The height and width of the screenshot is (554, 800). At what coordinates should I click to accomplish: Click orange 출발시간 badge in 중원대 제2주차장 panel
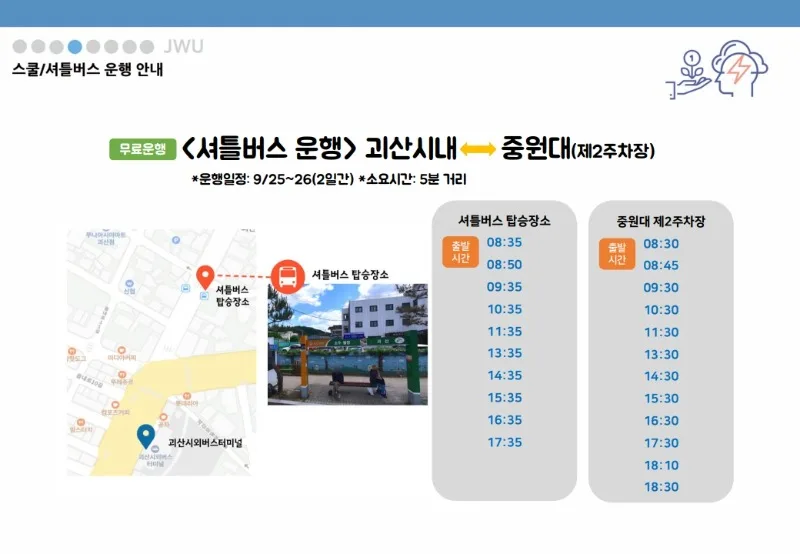coord(617,254)
